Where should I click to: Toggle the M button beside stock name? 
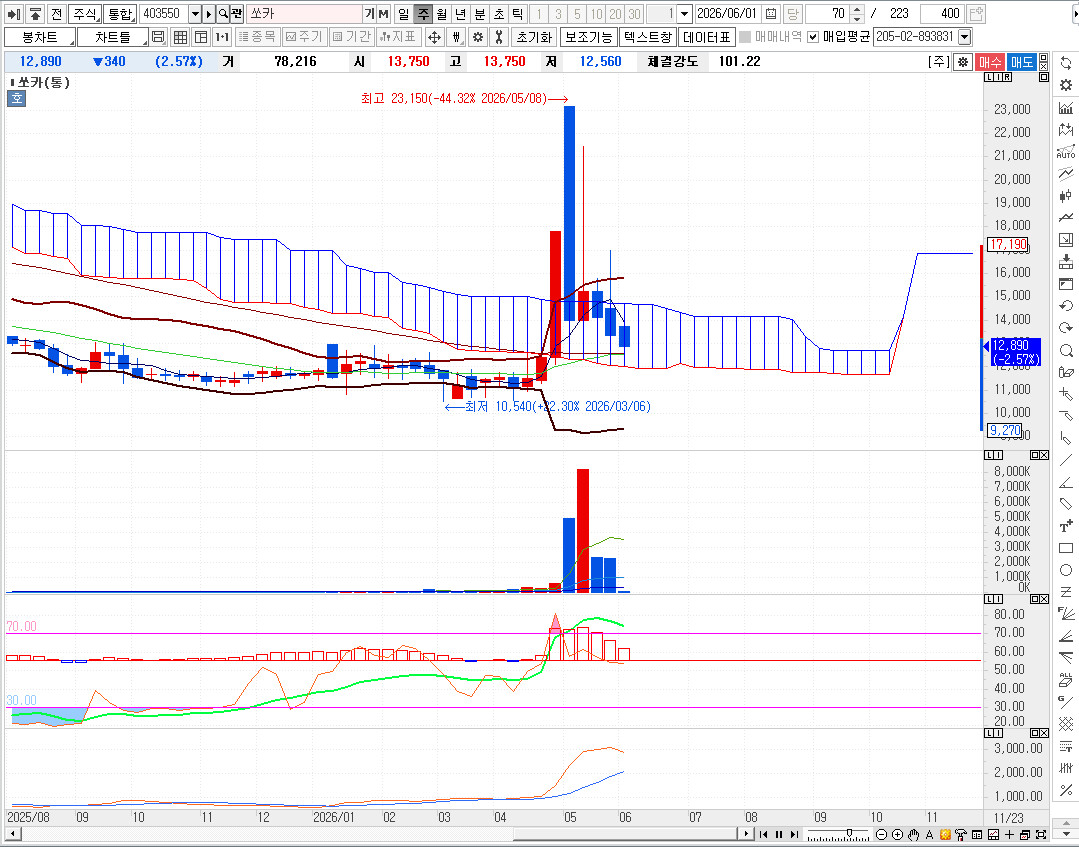383,14
